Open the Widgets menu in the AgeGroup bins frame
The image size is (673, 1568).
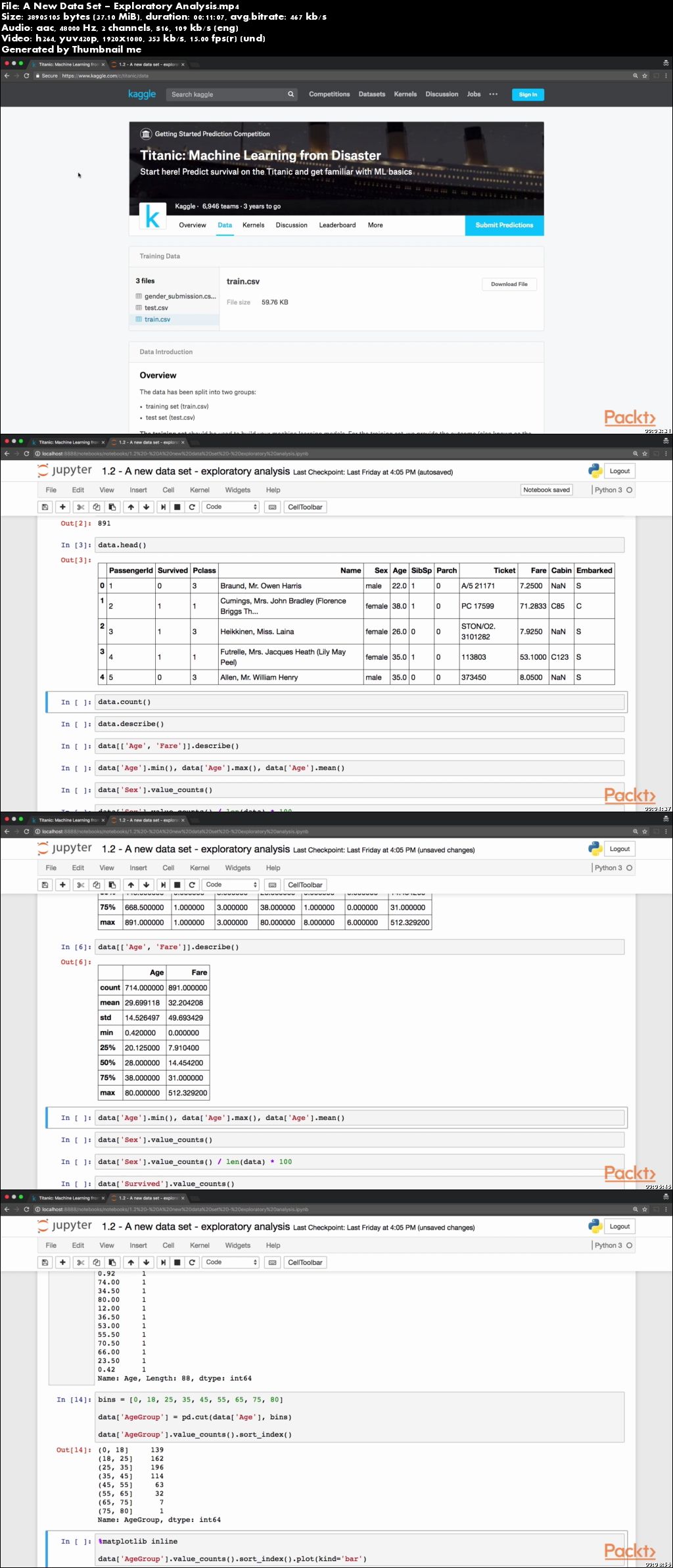(238, 1245)
